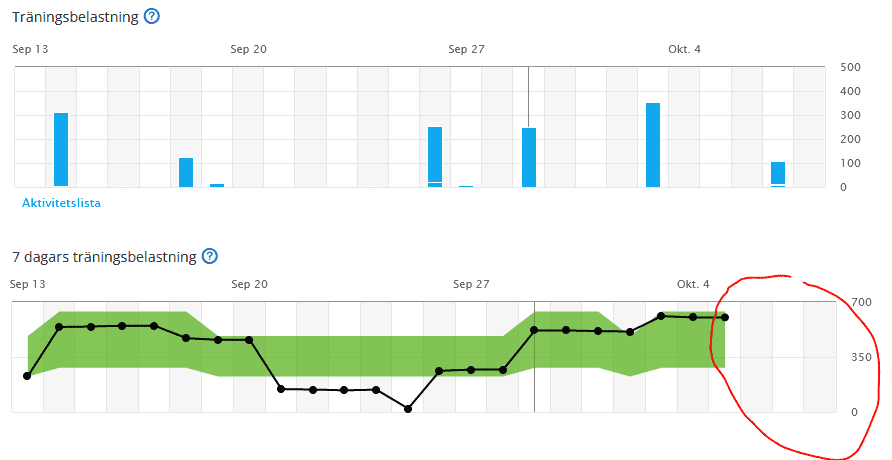Click the tall blue bar under Sep 27 label
The height and width of the screenshot is (460, 892).
(435, 156)
